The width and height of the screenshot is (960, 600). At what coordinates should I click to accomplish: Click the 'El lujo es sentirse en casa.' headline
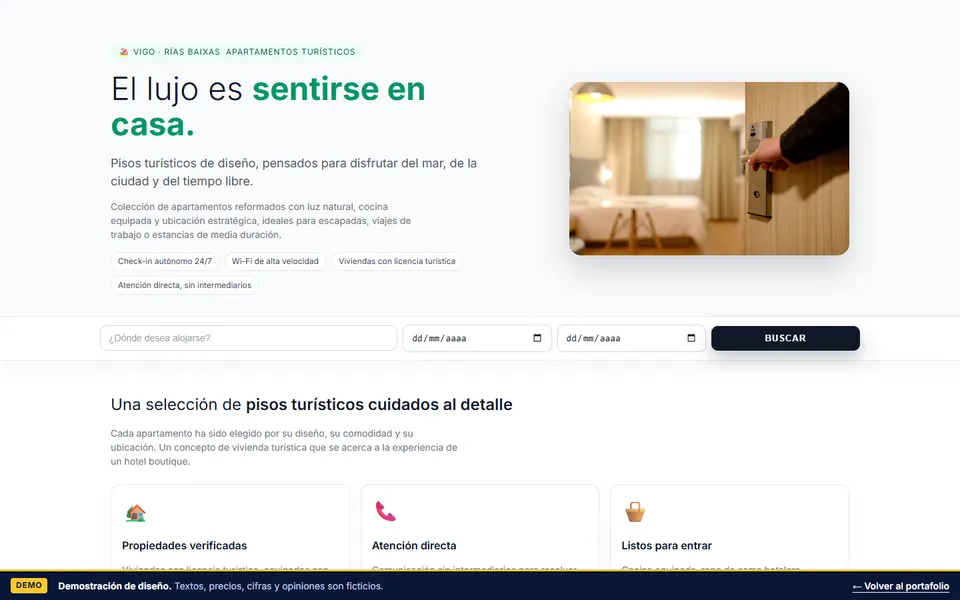tap(268, 107)
